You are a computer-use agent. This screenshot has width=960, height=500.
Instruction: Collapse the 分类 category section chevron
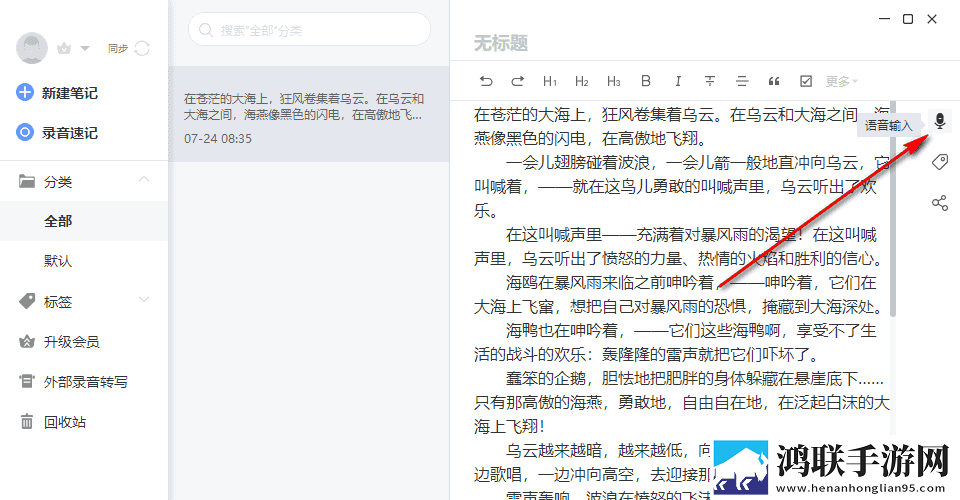pos(144,179)
